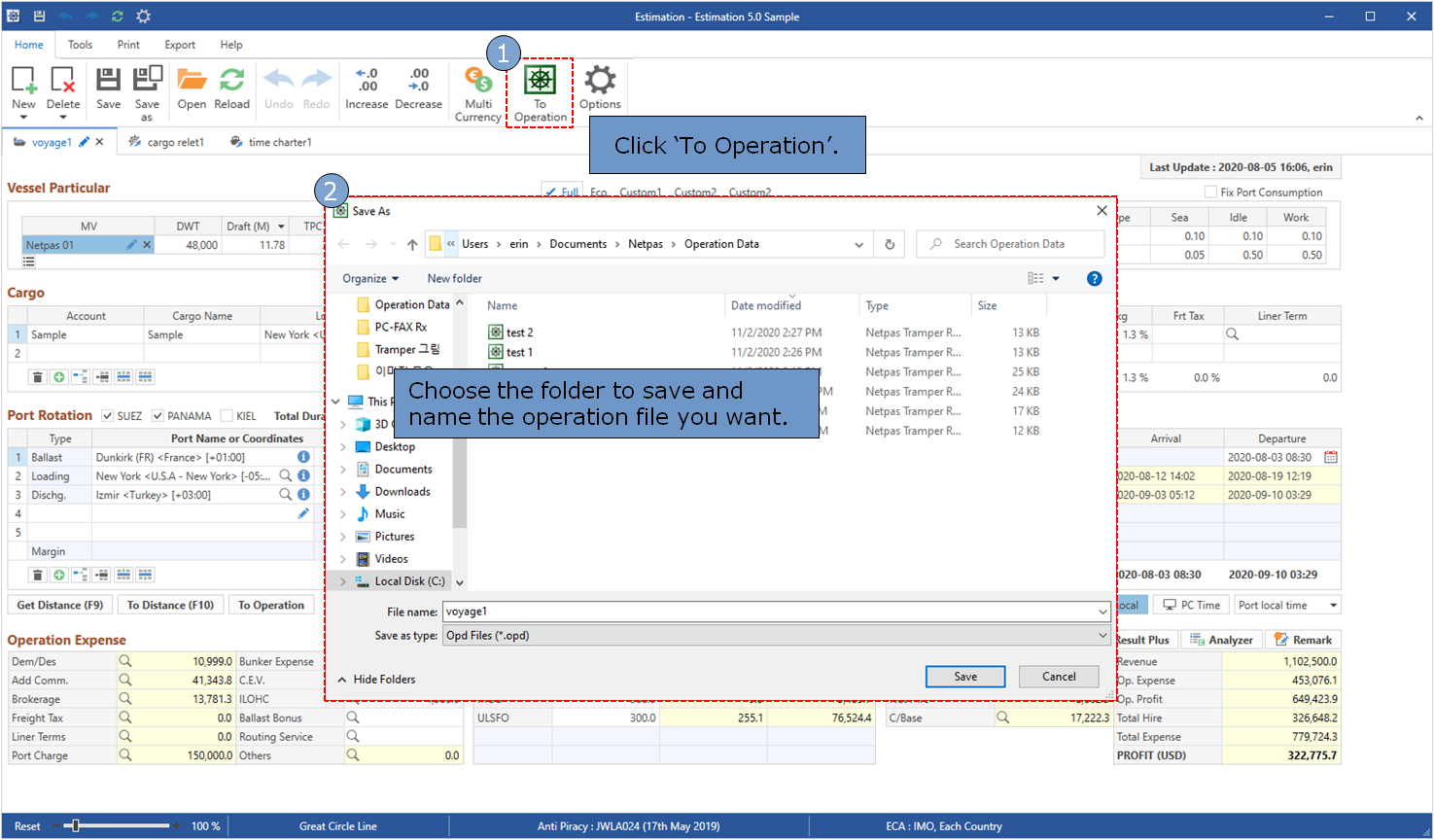Click the Reload icon in ribbon
The image size is (1434, 840).
click(231, 82)
